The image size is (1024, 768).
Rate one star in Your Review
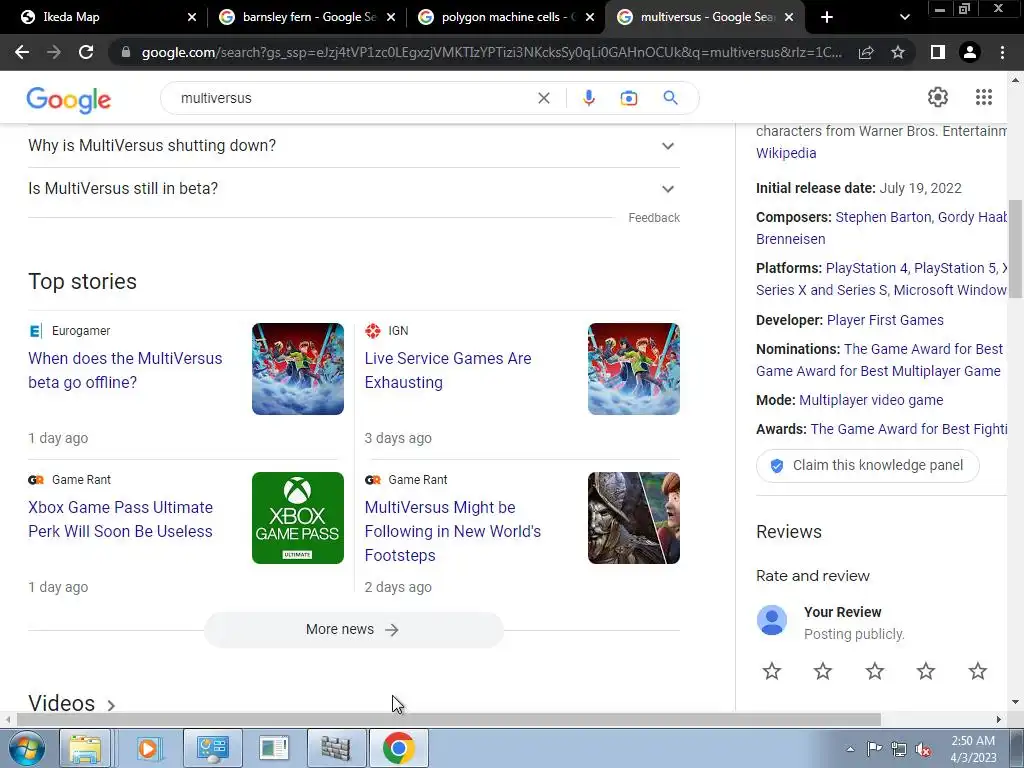pyautogui.click(x=772, y=671)
